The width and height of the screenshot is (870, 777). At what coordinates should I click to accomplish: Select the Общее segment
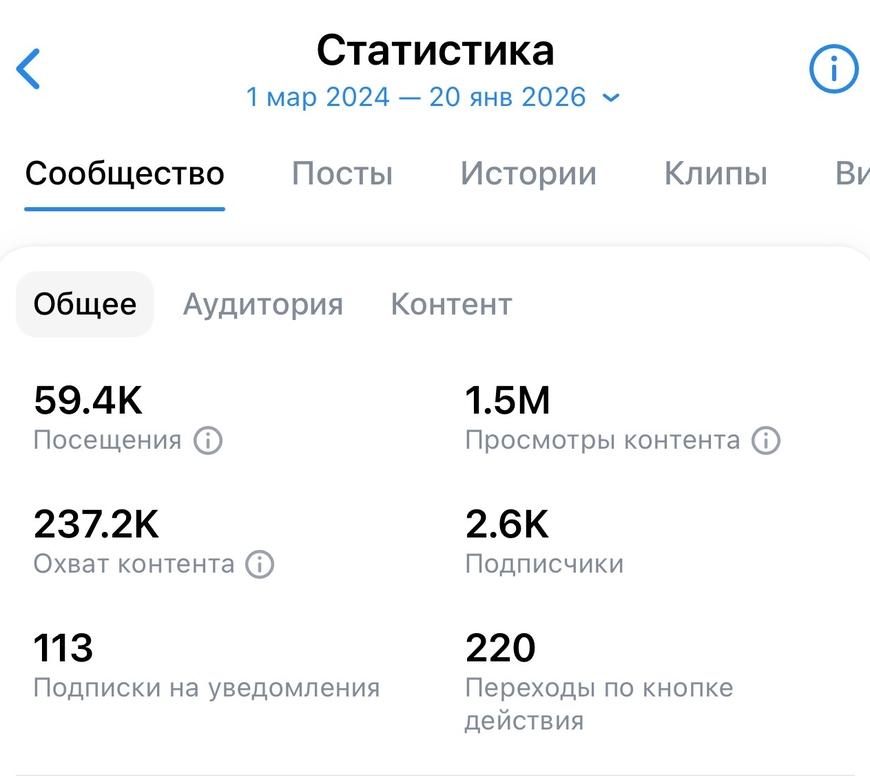tap(85, 304)
